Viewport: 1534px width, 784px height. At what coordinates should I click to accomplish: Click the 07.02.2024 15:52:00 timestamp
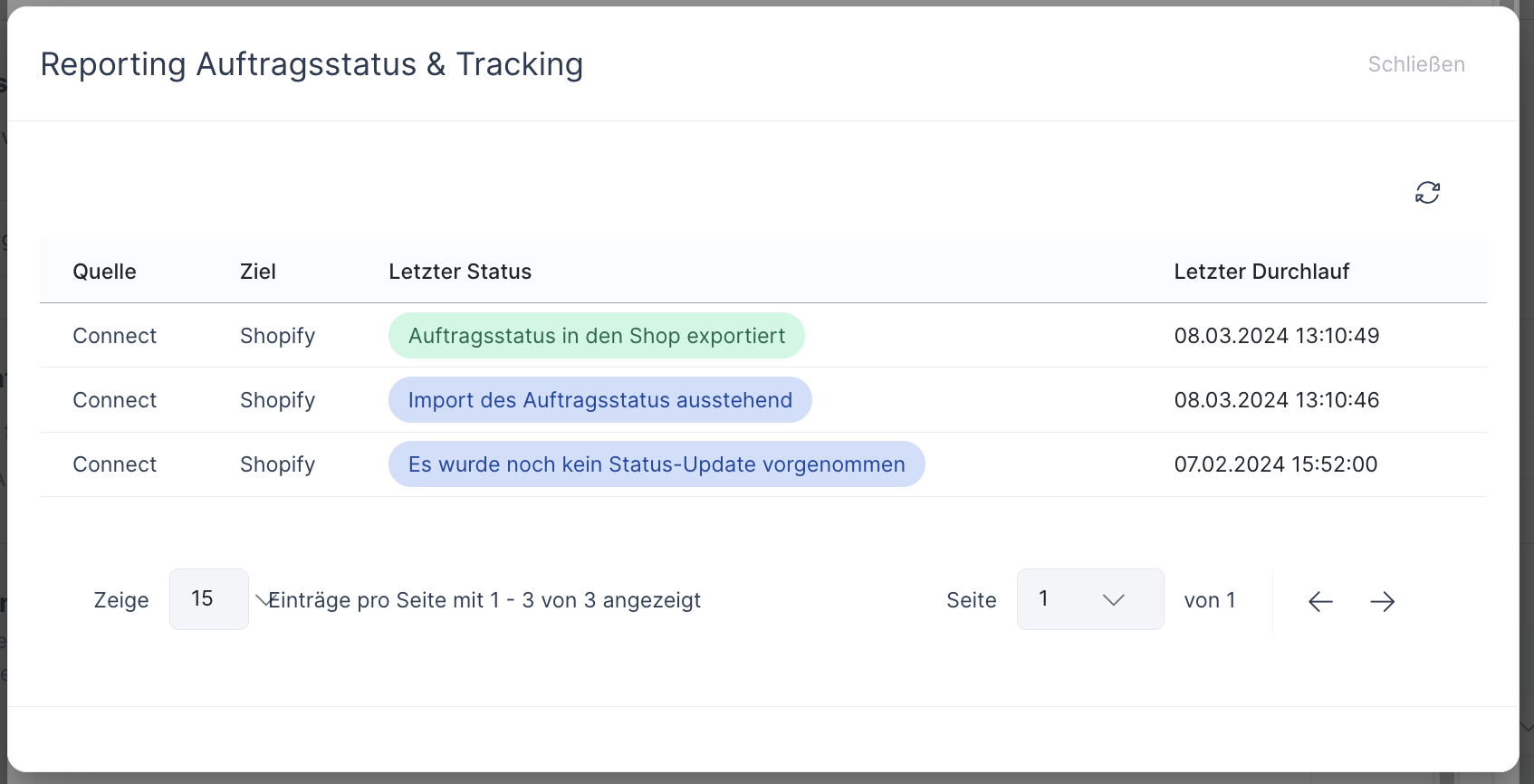click(x=1275, y=464)
